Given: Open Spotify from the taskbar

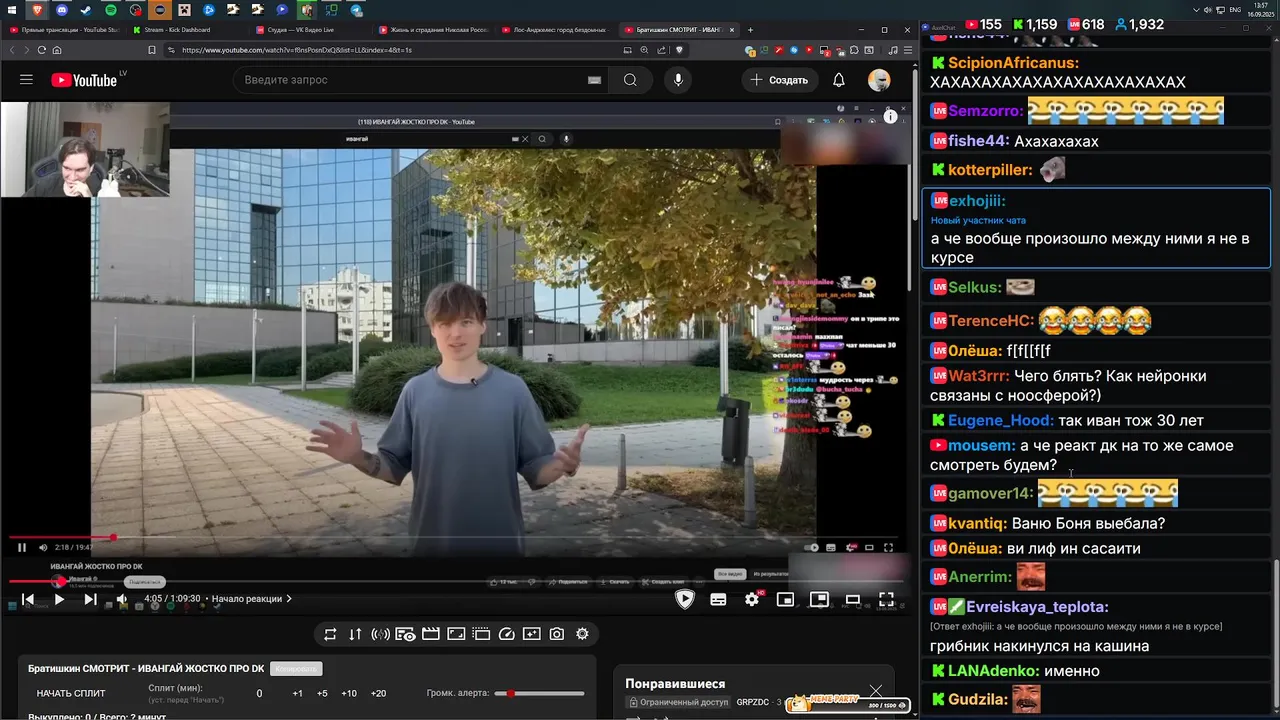Looking at the screenshot, I should pos(111,10).
